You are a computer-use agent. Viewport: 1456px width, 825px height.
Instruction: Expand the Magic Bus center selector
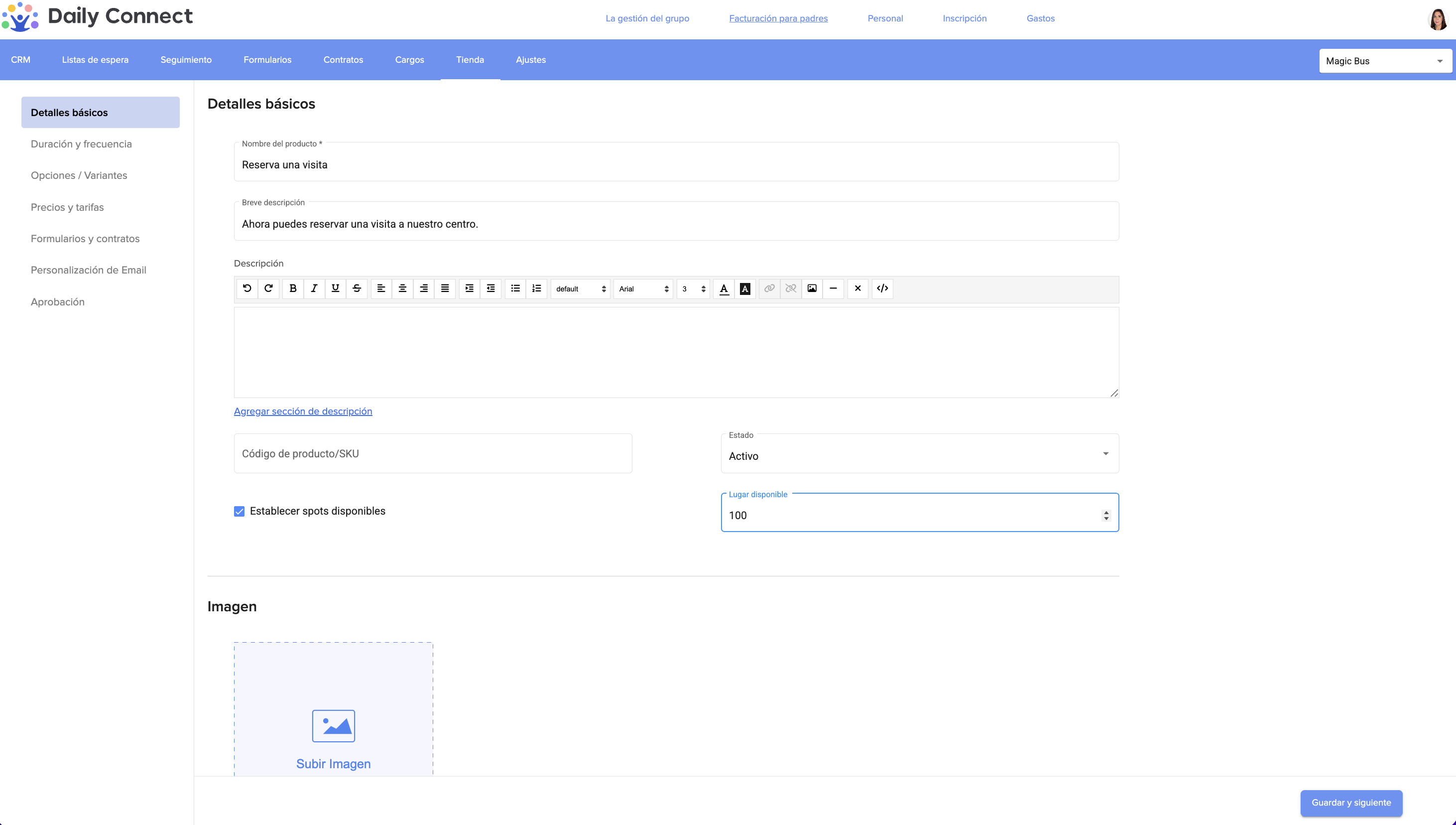click(1385, 61)
